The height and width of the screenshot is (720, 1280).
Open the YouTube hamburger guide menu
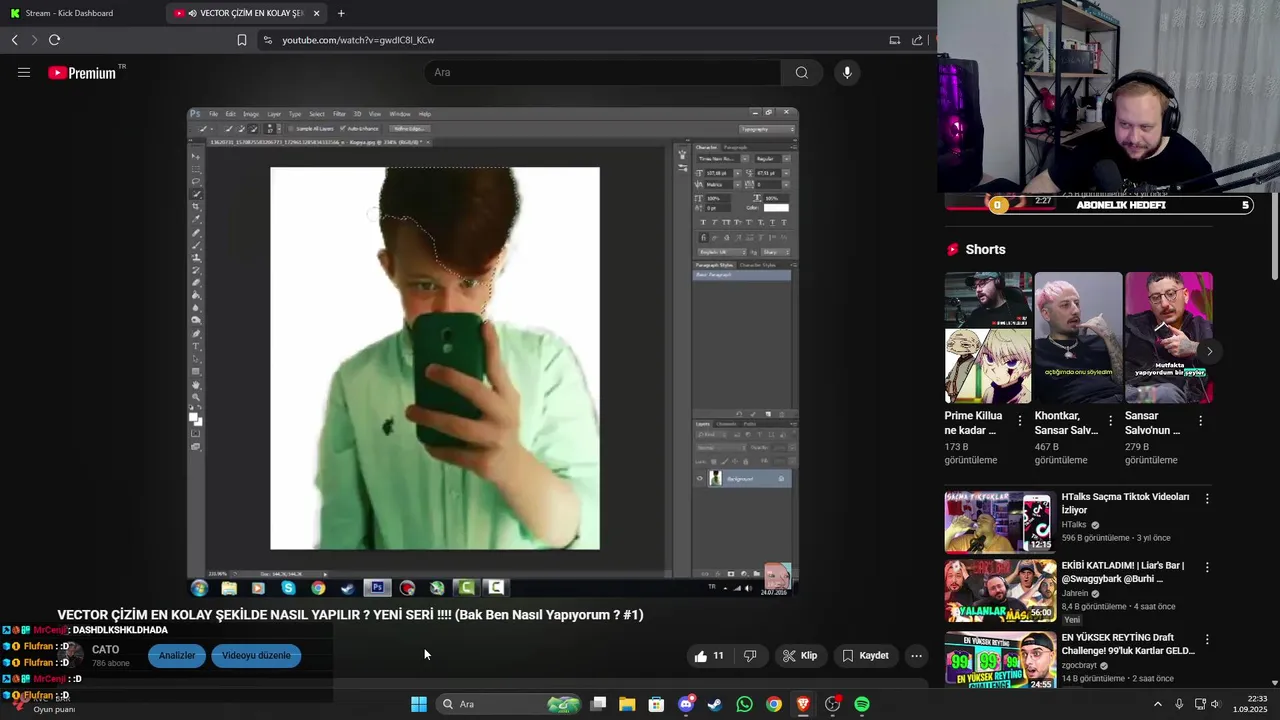(24, 72)
